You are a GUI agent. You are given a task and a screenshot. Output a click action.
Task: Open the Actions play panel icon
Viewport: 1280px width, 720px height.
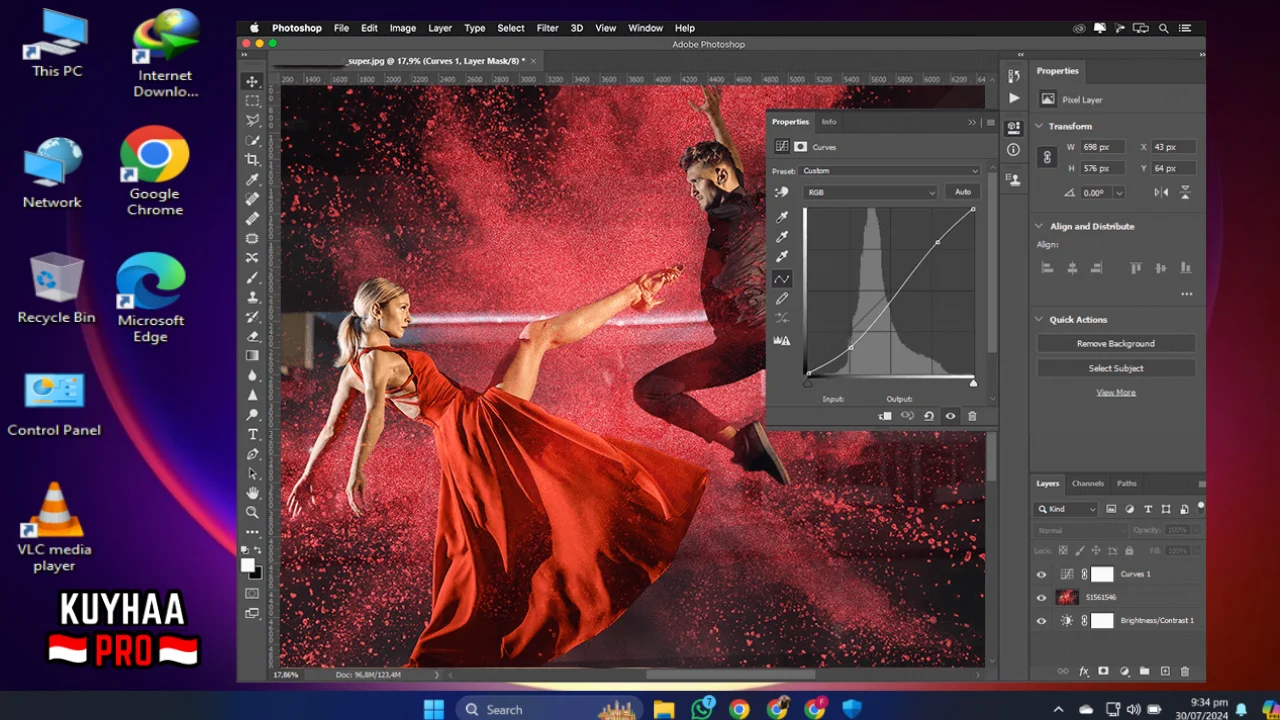[1014, 98]
